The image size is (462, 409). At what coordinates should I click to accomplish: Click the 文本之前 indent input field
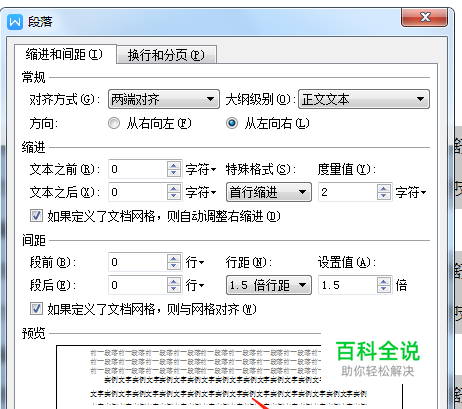click(137, 169)
